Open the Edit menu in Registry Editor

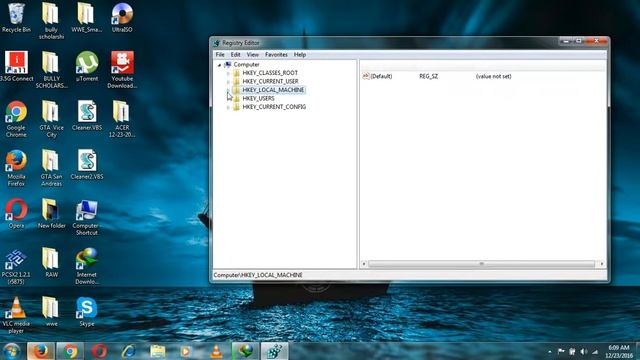pos(236,54)
